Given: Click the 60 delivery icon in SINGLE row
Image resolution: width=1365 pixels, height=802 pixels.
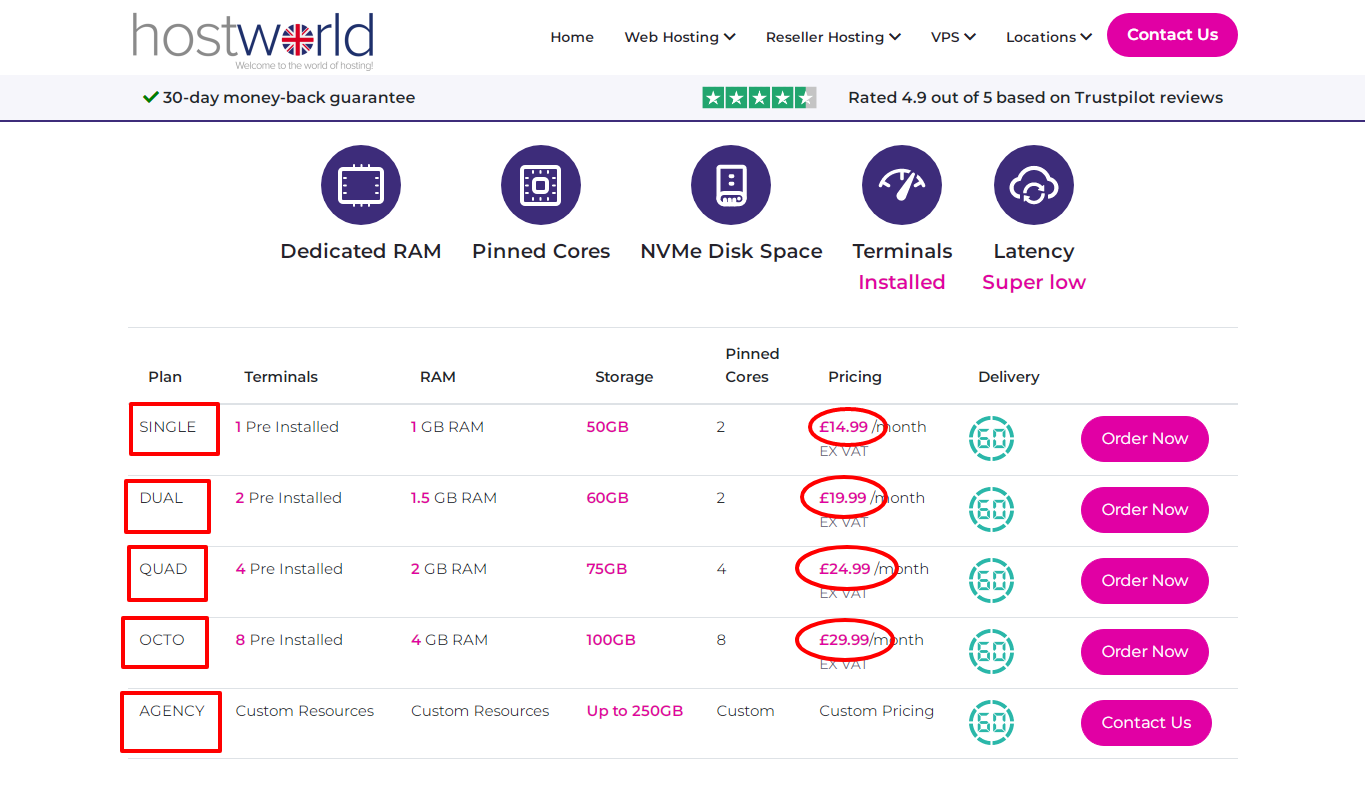Looking at the screenshot, I should pyautogui.click(x=991, y=439).
